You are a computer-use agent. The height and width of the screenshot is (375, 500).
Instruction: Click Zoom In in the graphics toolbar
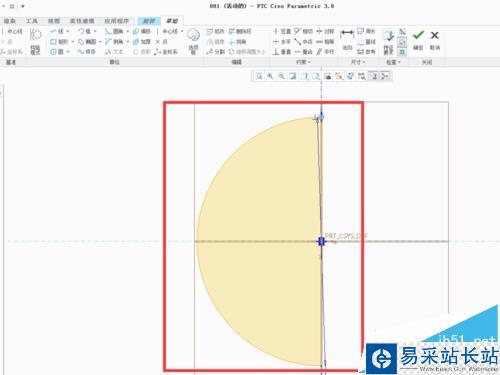(x=270, y=76)
